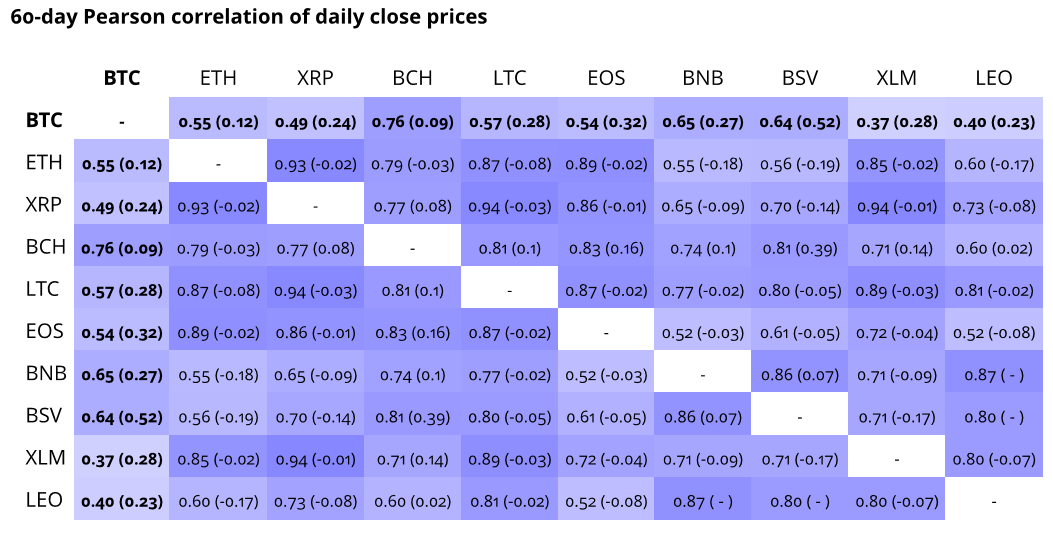
Task: Click the BNB row label
Action: [45, 374]
